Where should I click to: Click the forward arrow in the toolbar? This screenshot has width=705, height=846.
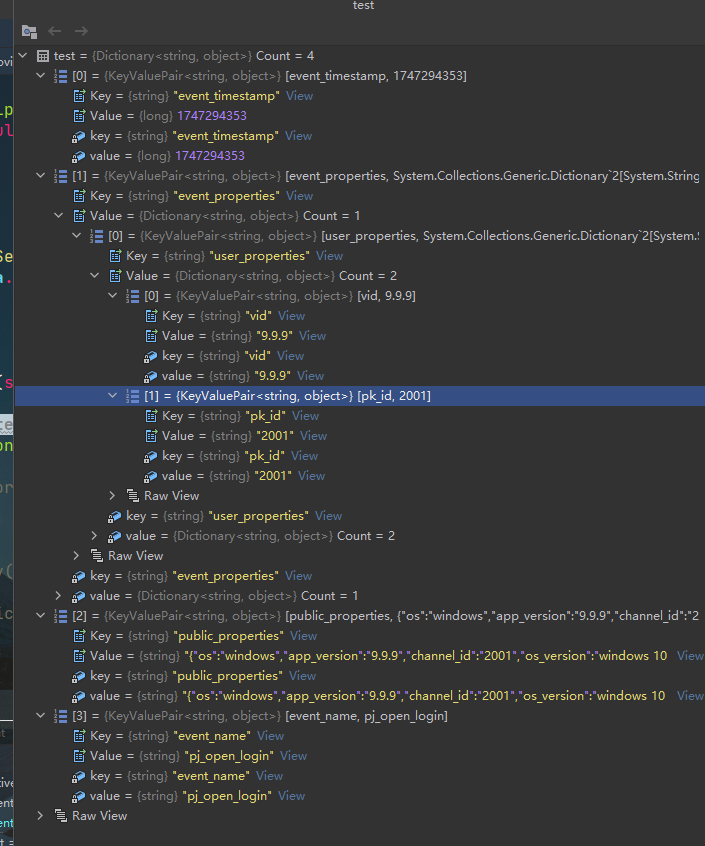[x=81, y=31]
